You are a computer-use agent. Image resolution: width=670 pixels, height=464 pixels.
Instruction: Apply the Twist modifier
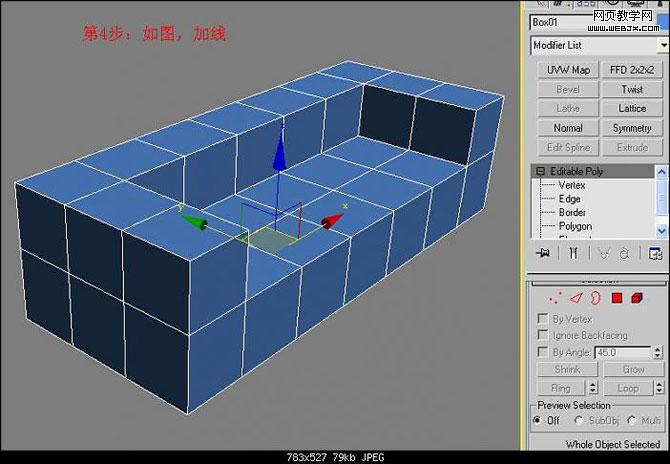(x=632, y=89)
